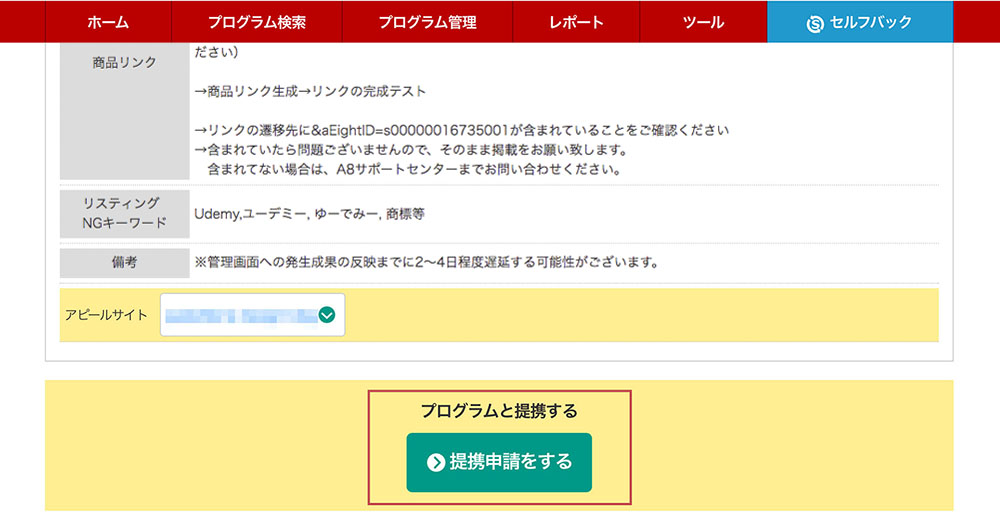The height and width of the screenshot is (527, 1000).
Task: Open the アピールサイト dropdown selector
Action: [x=252, y=315]
